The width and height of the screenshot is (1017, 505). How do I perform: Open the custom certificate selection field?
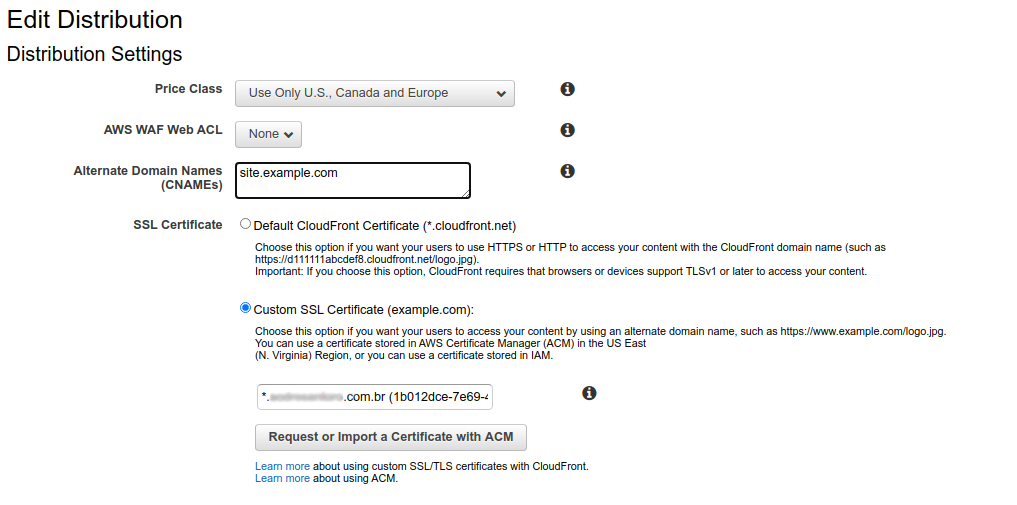375,397
